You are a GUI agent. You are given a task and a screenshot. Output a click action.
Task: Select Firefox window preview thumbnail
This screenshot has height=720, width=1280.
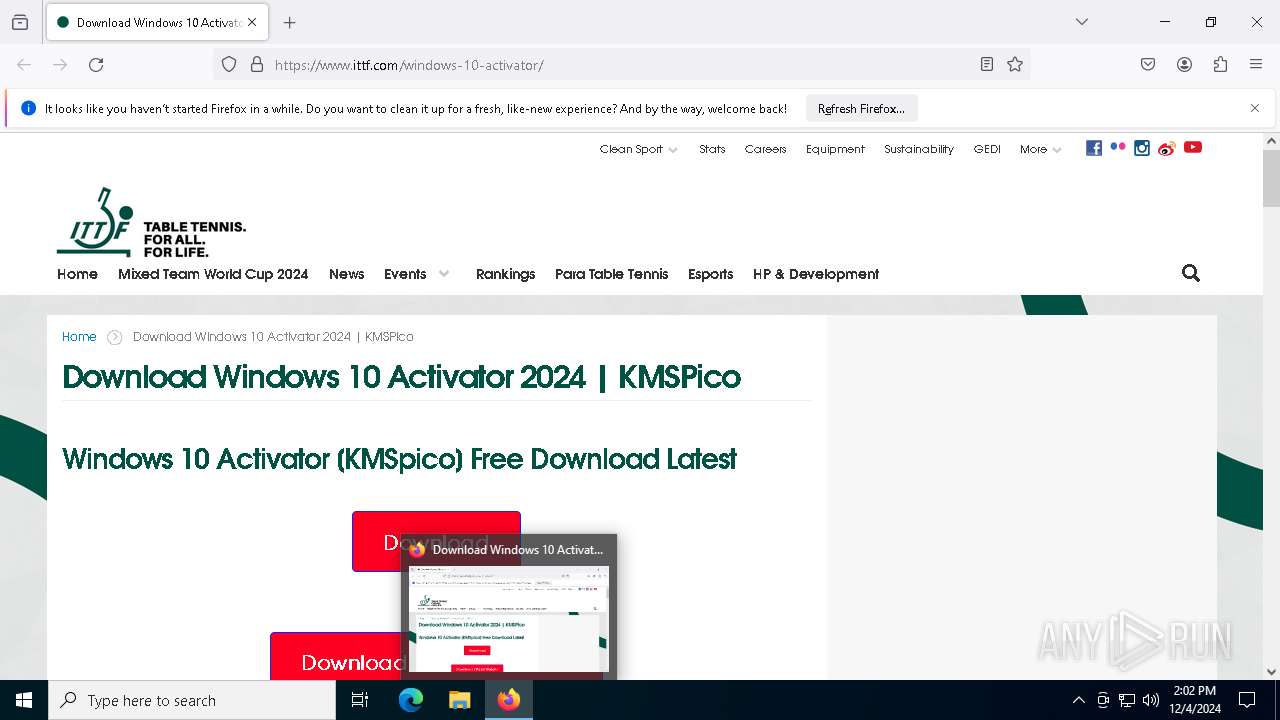[509, 620]
